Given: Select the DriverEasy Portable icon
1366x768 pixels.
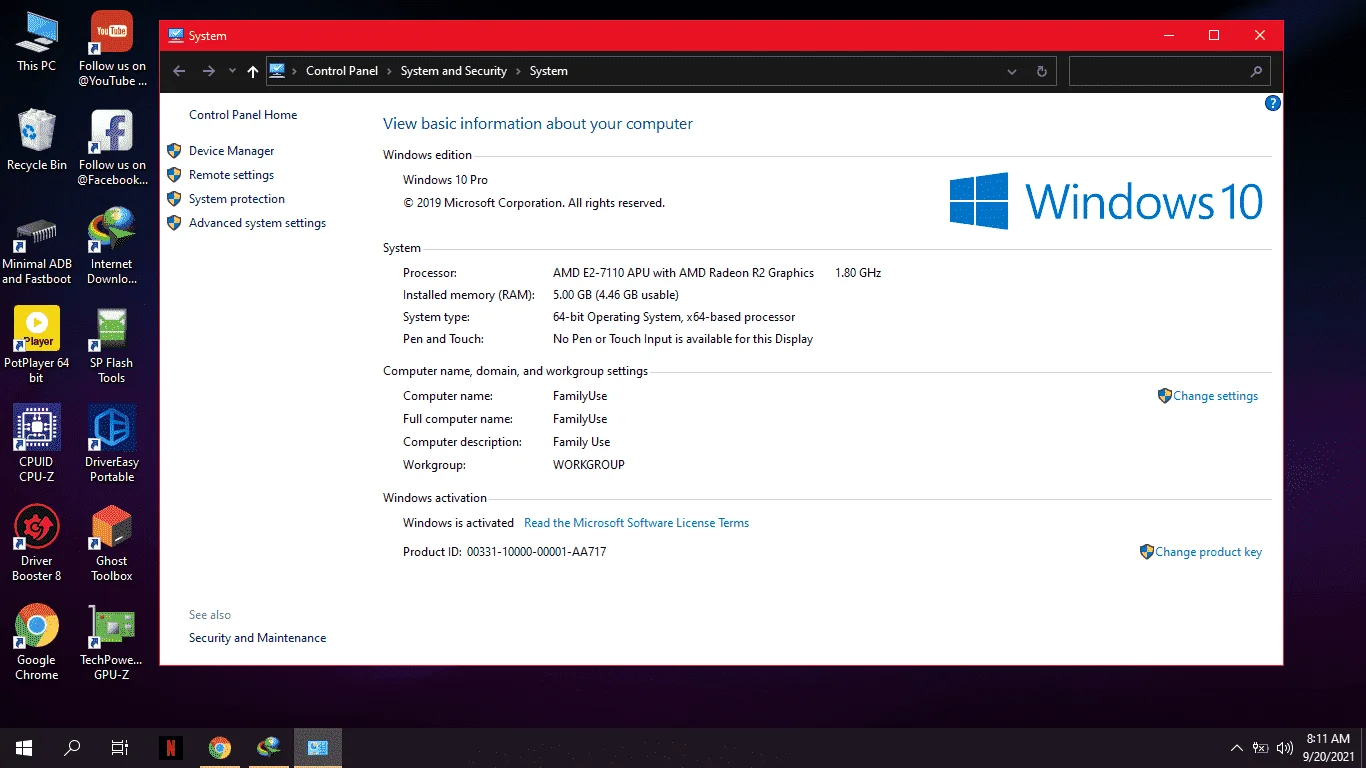Looking at the screenshot, I should [x=112, y=445].
